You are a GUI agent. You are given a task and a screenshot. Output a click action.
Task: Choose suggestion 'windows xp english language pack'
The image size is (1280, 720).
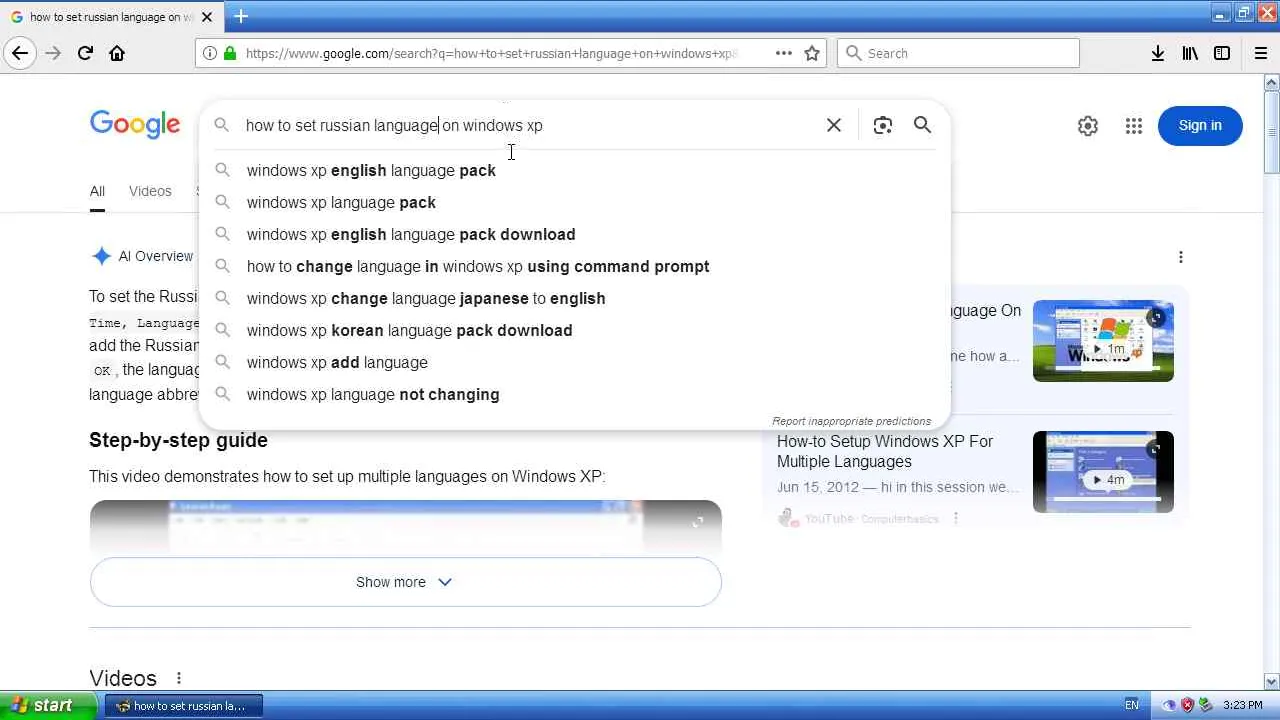click(x=575, y=170)
